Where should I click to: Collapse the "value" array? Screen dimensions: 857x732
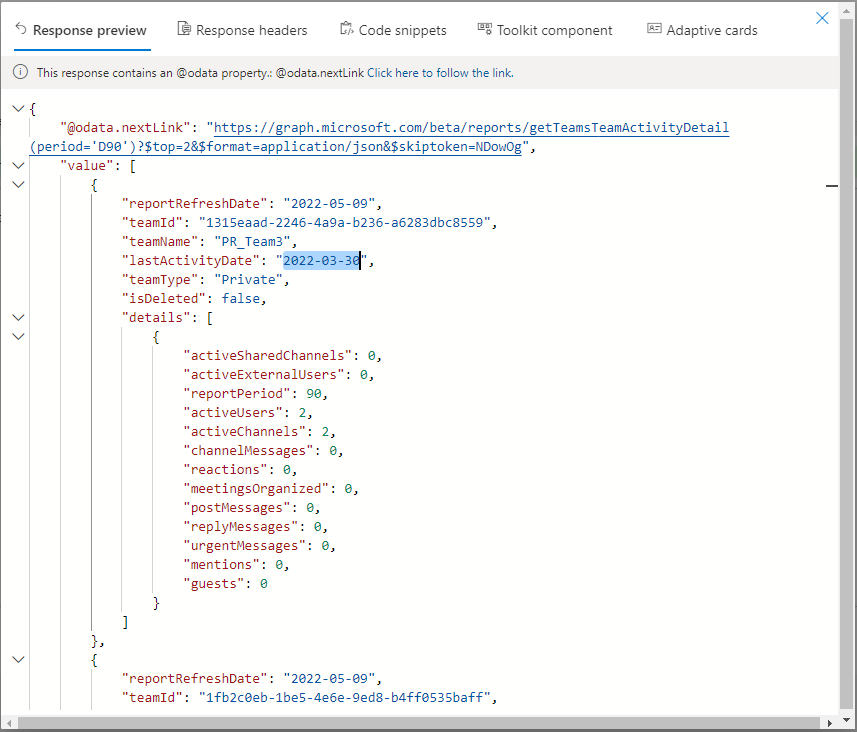pos(18,165)
